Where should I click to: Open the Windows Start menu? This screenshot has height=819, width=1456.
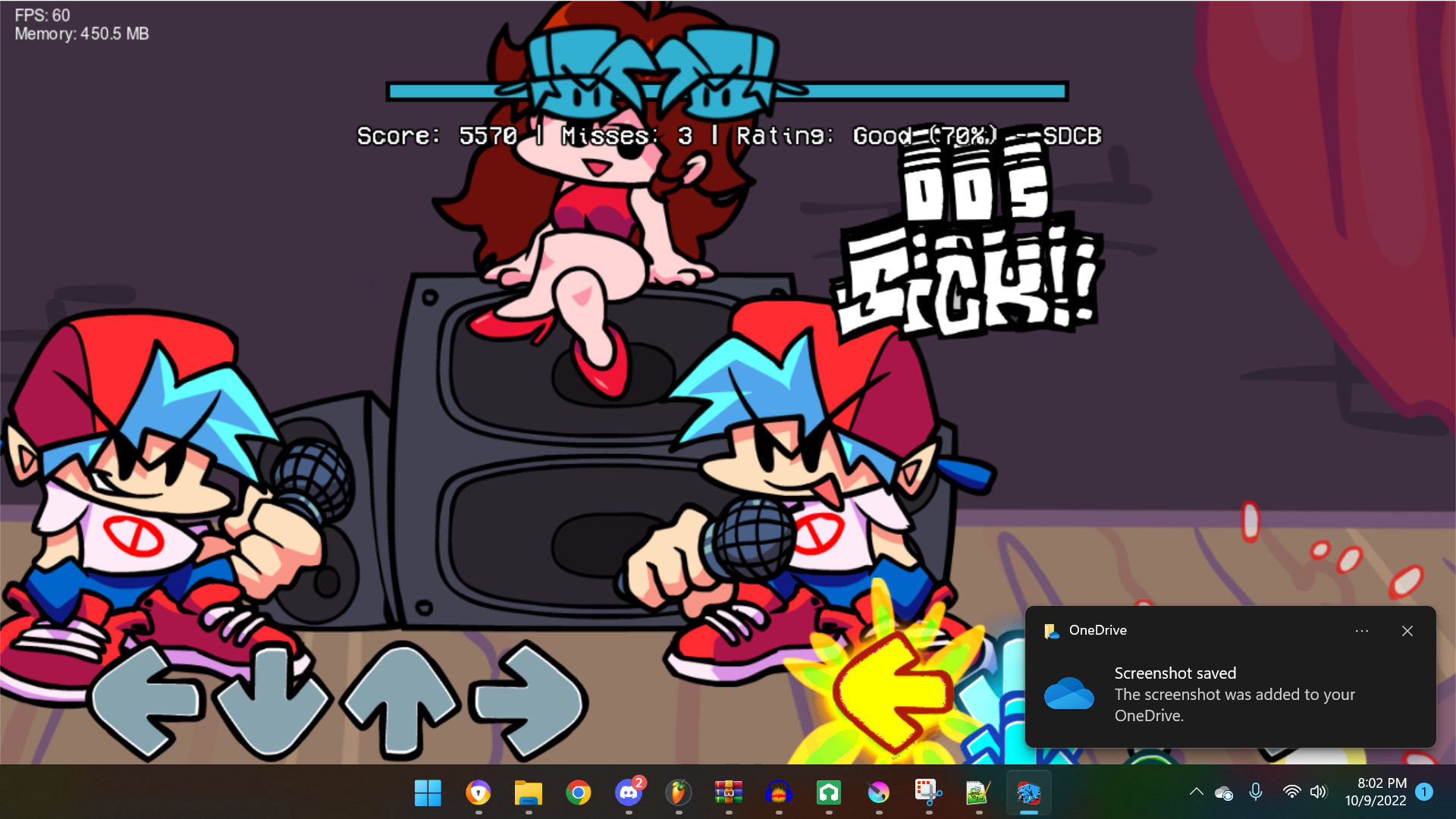[428, 793]
